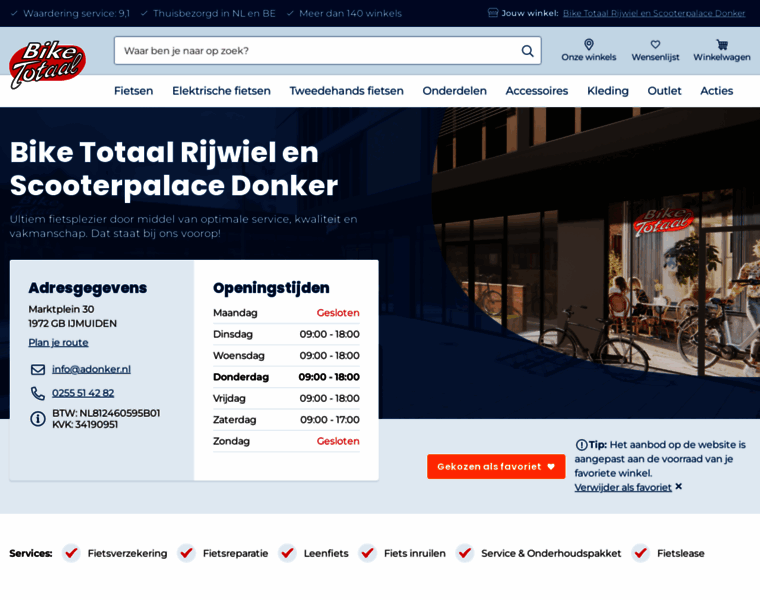Click the Service & Onderhoudspakket checkmark icon
Screen dimensions: 760x600
coord(465,553)
